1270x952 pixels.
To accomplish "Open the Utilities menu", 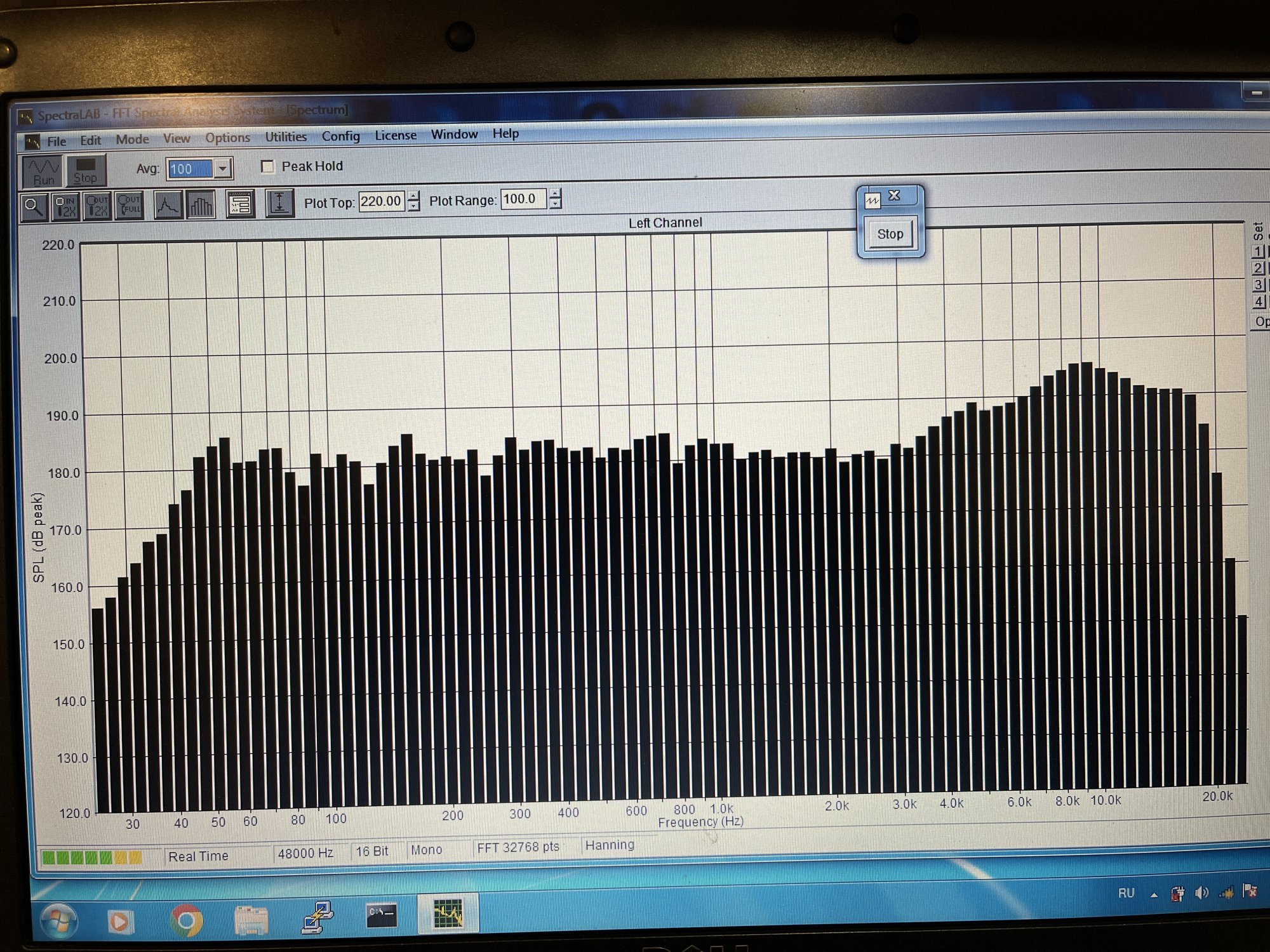I will click(x=286, y=137).
